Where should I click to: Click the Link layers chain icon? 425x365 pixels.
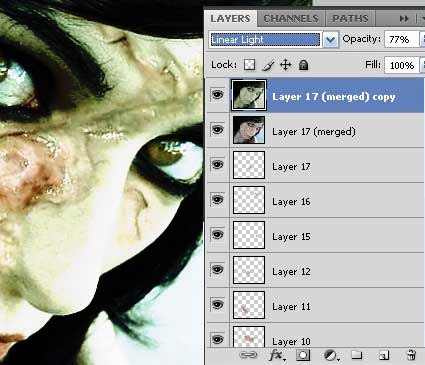tap(248, 355)
